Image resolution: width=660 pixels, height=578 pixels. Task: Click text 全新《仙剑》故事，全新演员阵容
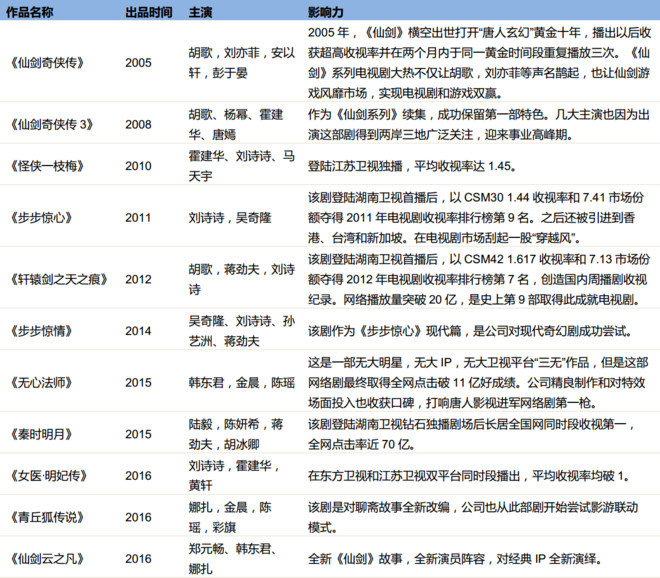(455, 559)
